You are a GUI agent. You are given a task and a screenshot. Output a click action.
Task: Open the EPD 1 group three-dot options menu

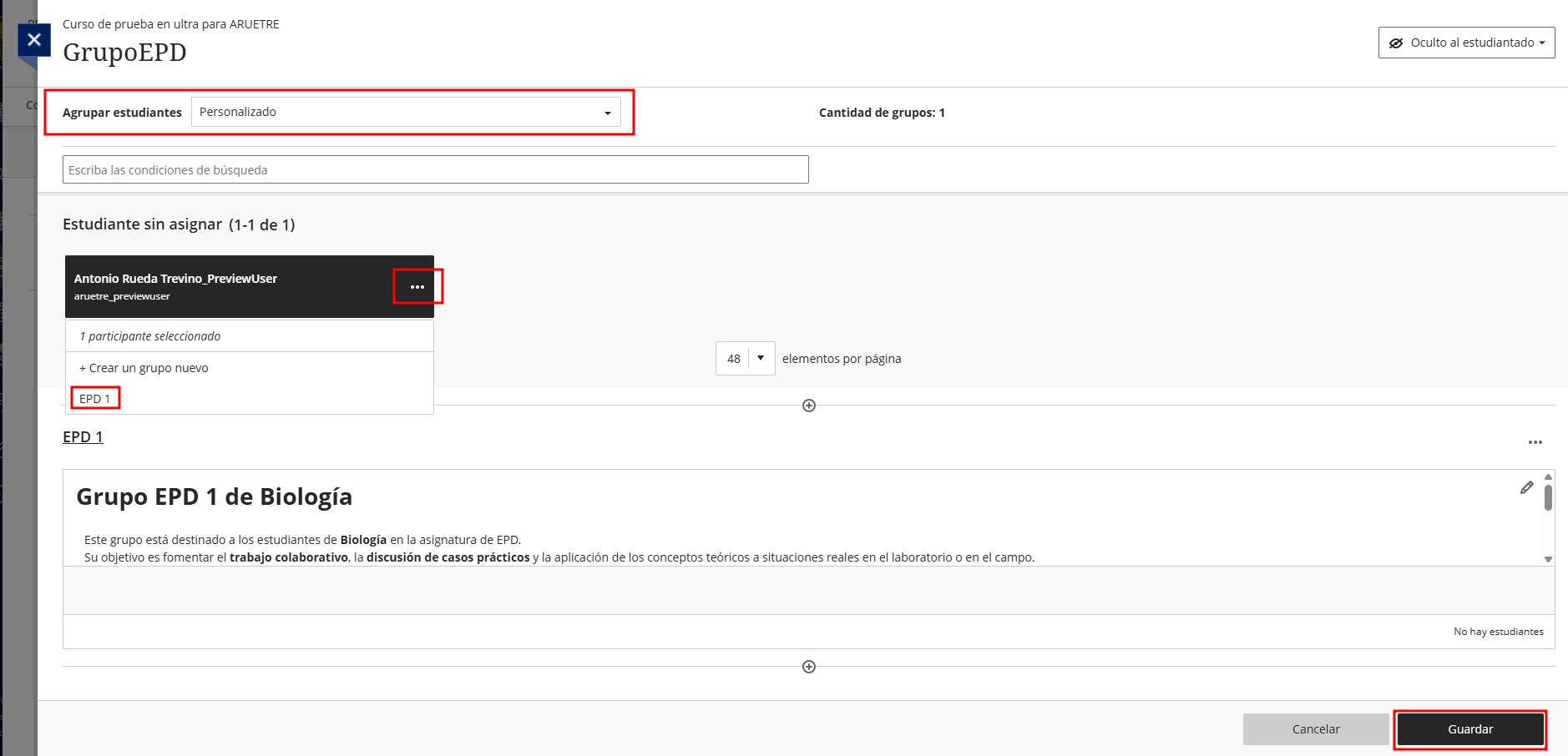[1535, 442]
